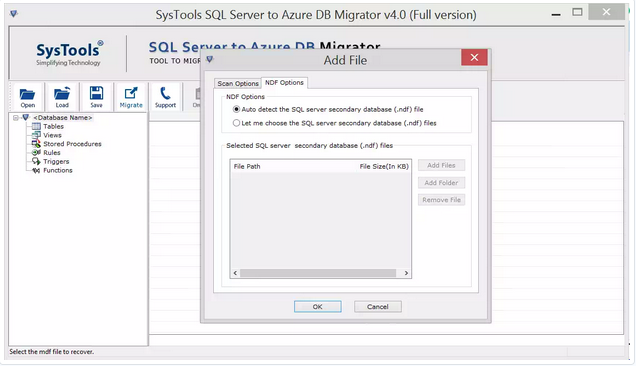Click the Remove File button

441,200
